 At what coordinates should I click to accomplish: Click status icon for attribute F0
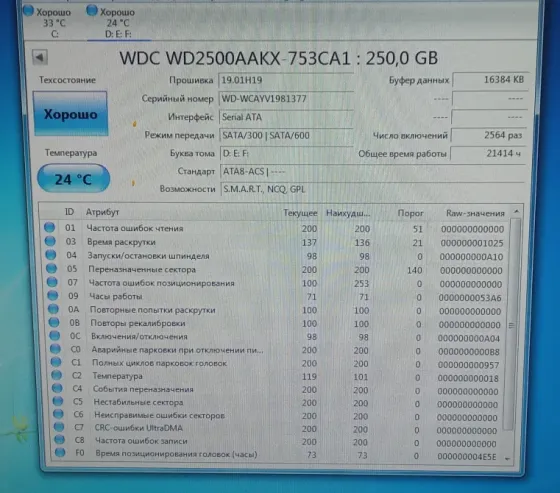pos(60,453)
